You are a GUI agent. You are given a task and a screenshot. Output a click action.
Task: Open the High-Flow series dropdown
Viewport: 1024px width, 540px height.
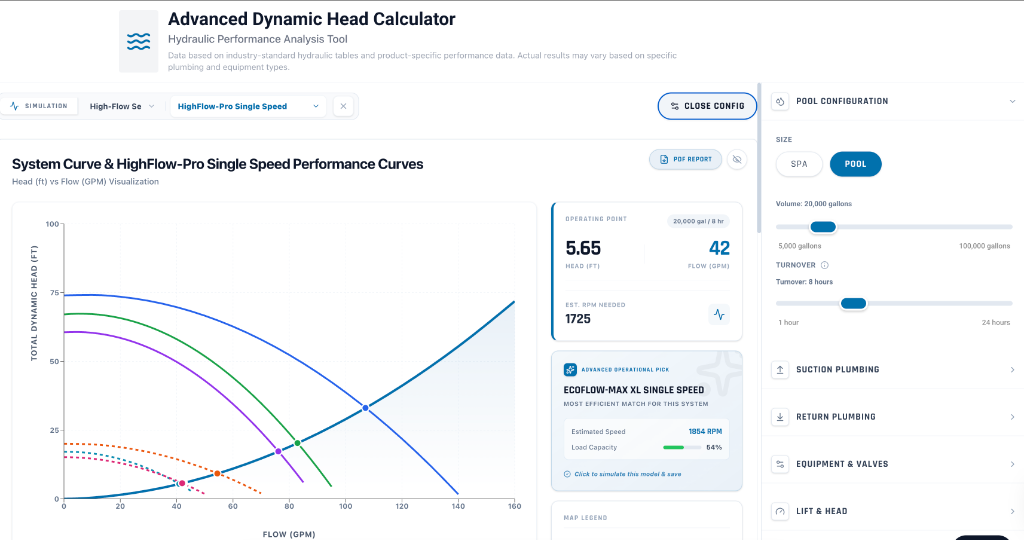pos(121,106)
